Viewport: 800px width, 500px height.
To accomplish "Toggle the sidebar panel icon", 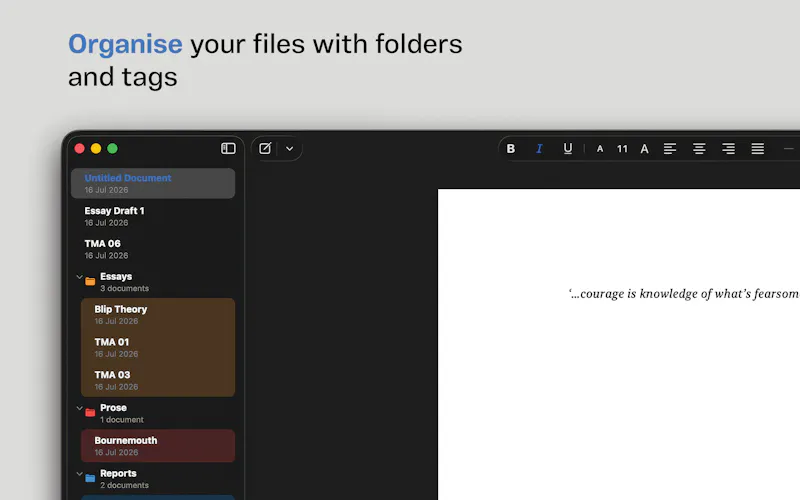I will click(x=228, y=148).
